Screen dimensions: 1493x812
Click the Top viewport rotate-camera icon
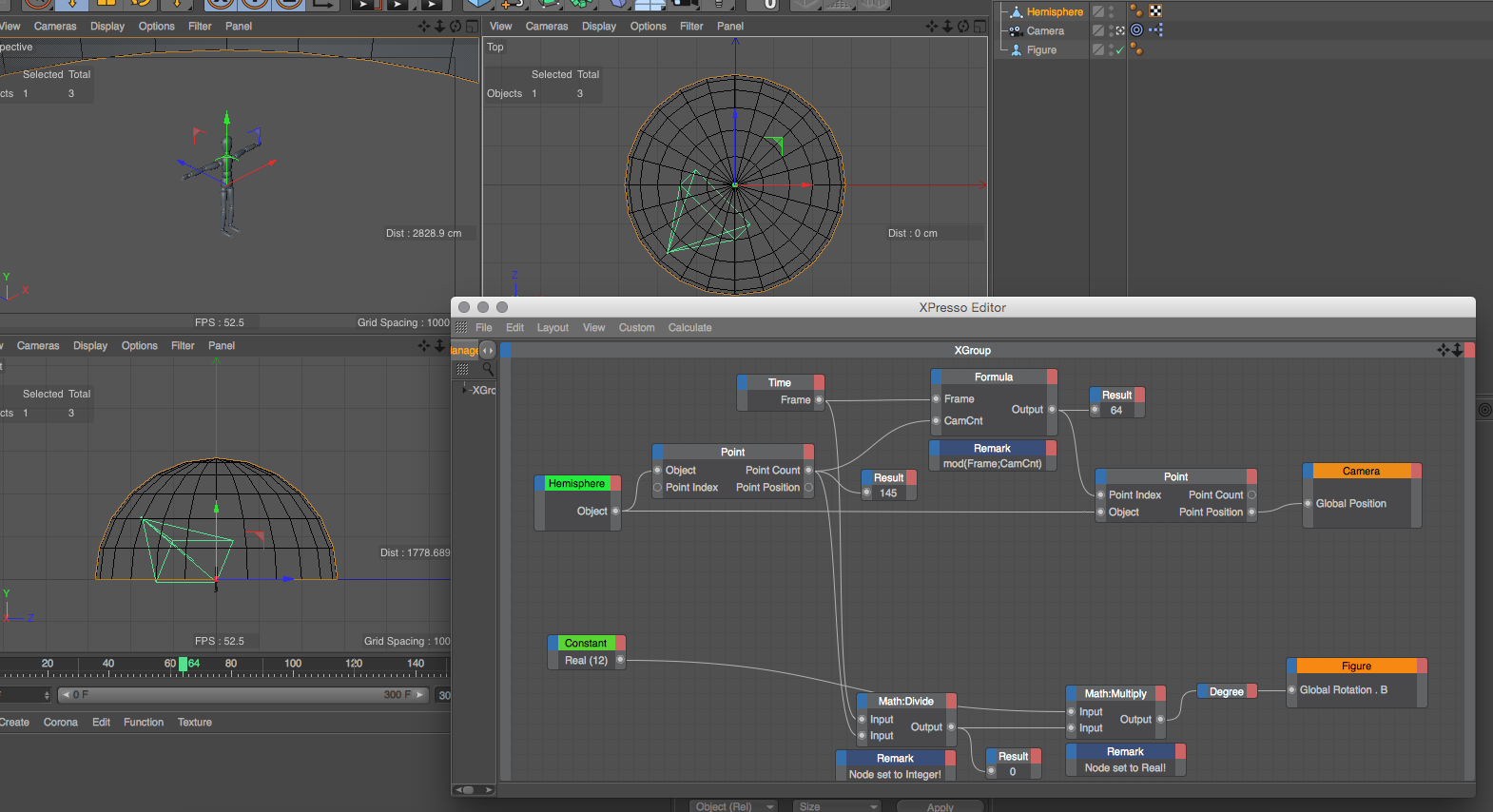pos(963,27)
